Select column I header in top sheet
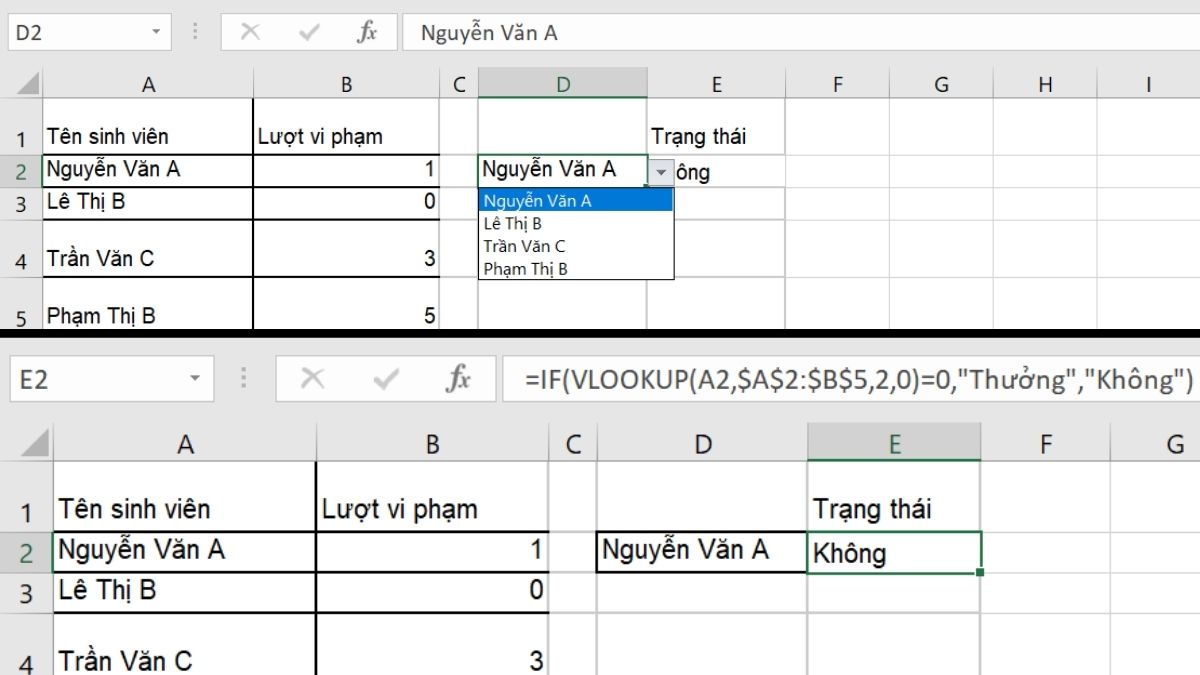The width and height of the screenshot is (1200, 675). click(1148, 84)
